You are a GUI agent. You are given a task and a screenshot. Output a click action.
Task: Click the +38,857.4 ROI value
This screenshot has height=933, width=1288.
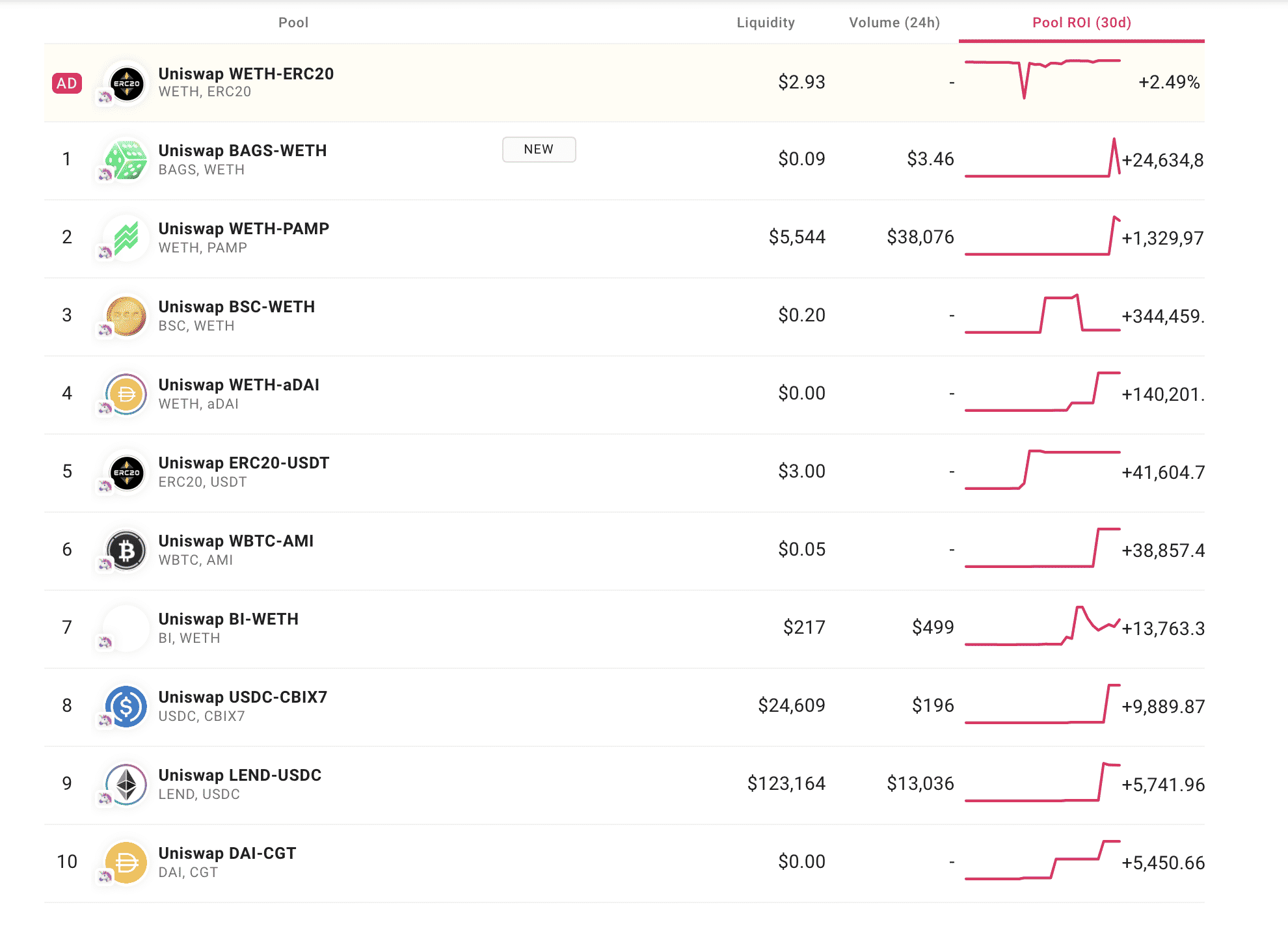[x=1163, y=550]
